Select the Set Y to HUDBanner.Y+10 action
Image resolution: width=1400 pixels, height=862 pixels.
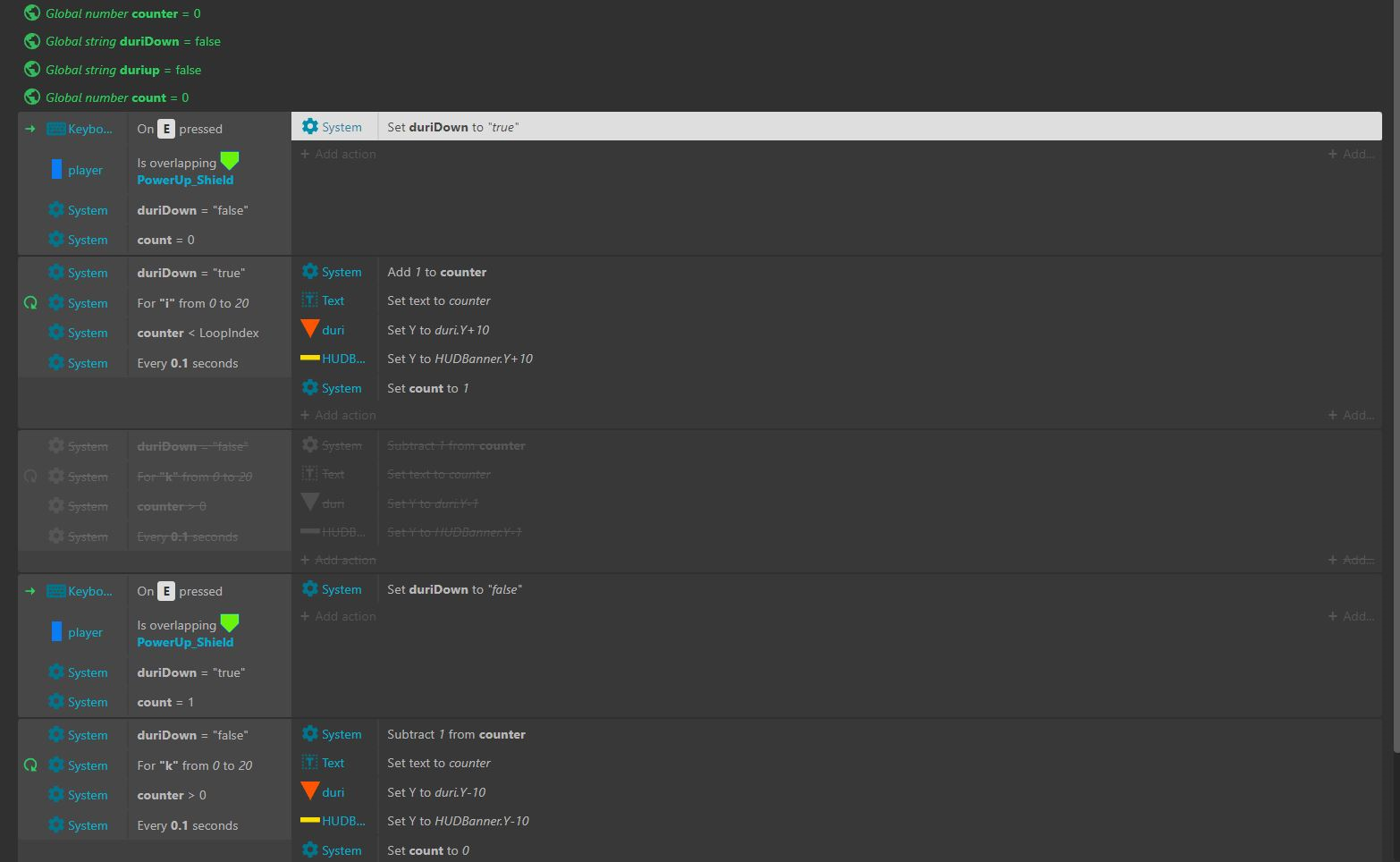coord(879,359)
